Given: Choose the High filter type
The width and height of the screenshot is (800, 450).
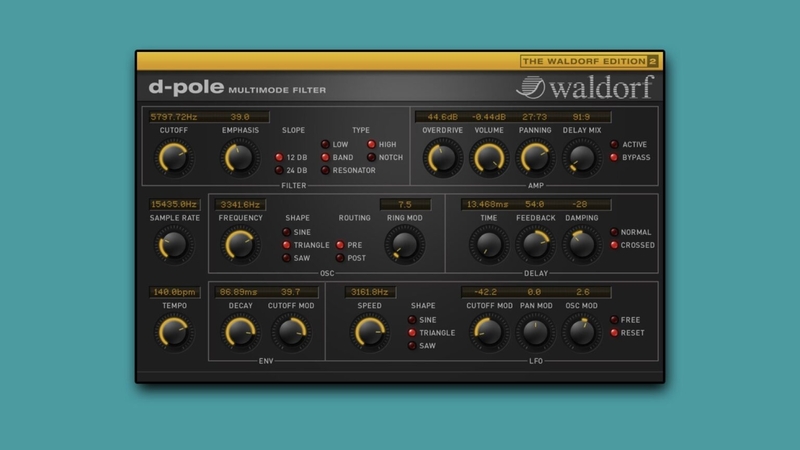Looking at the screenshot, I should point(371,144).
